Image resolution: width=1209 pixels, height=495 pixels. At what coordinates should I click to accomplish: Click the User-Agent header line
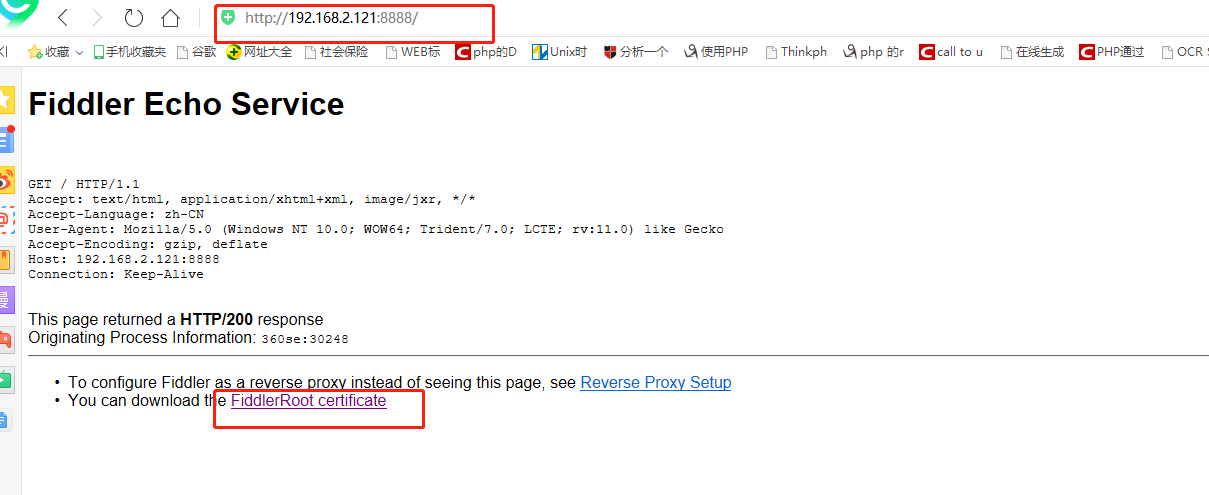click(376, 229)
